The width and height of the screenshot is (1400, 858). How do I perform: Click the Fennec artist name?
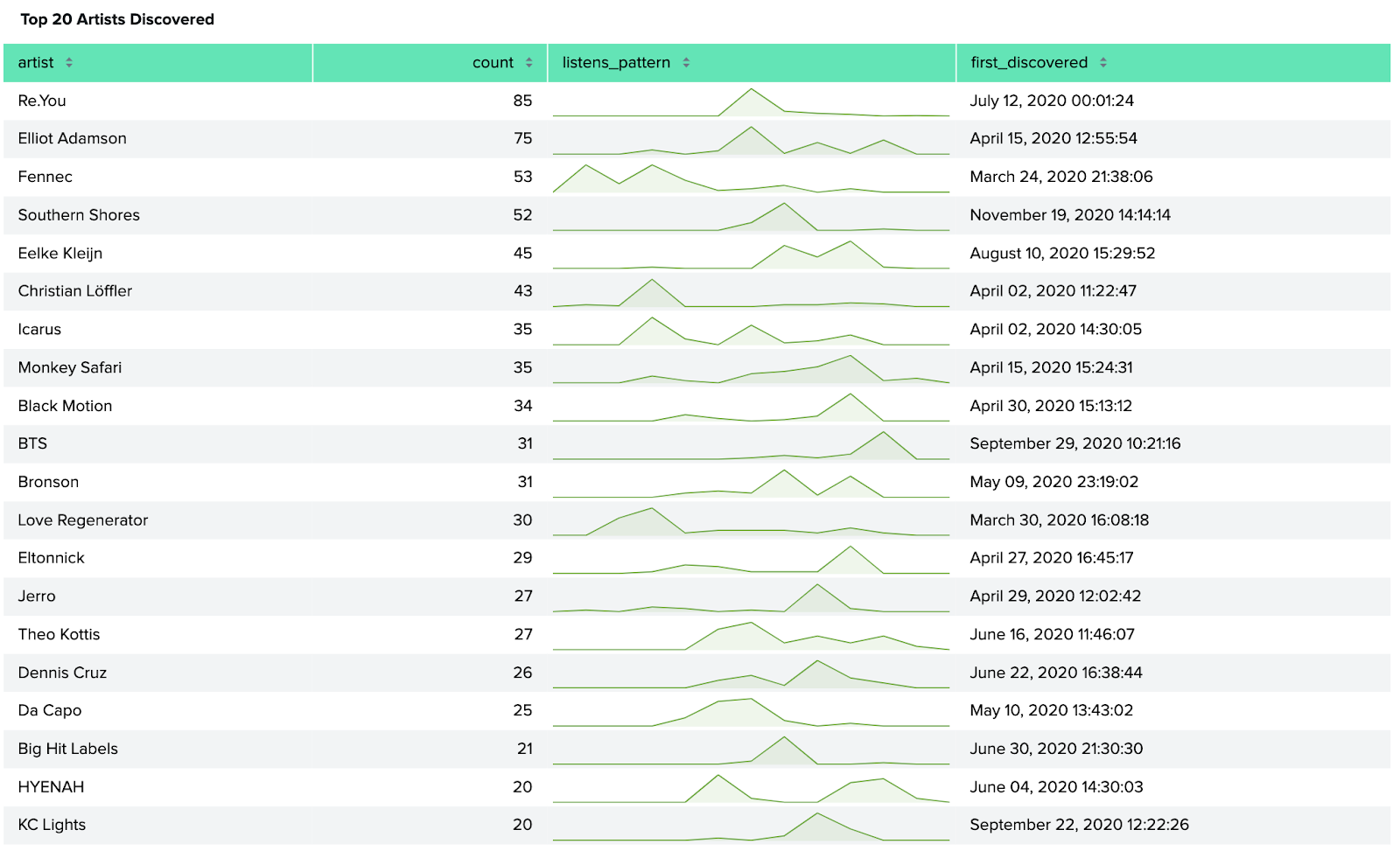[x=45, y=177]
